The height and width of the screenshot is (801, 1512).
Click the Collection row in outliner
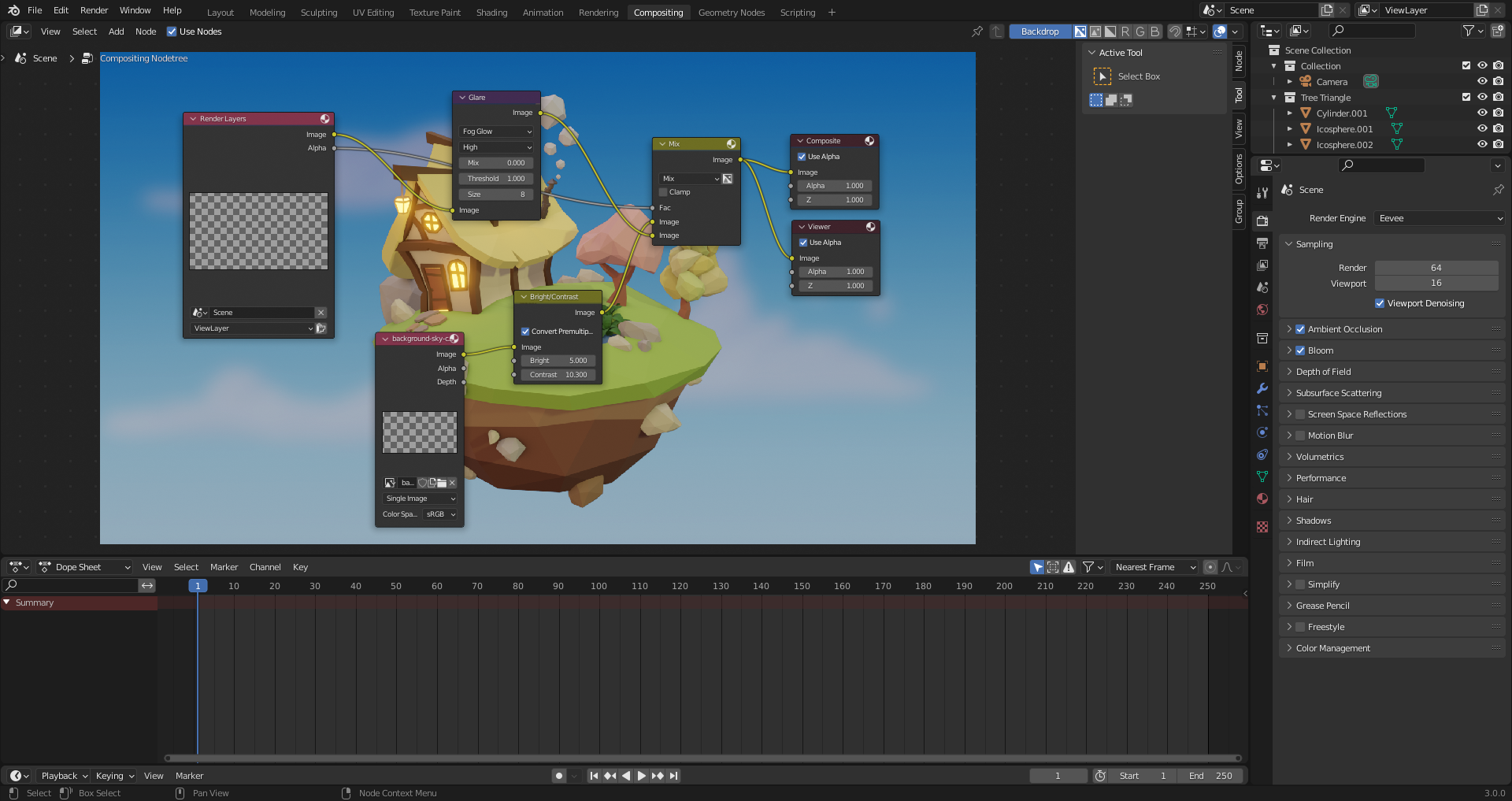(1321, 66)
